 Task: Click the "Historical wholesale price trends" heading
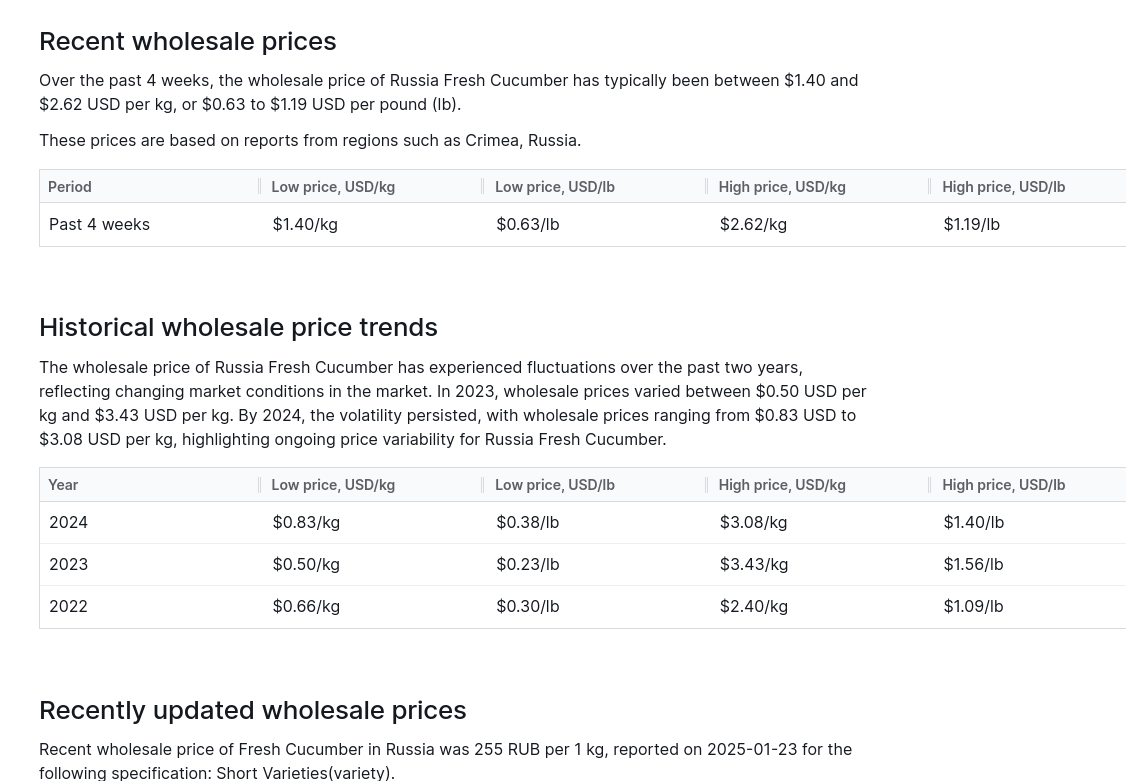click(238, 327)
